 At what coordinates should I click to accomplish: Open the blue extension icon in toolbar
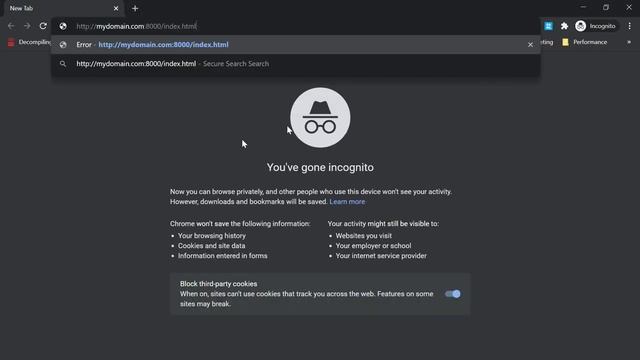tap(549, 26)
